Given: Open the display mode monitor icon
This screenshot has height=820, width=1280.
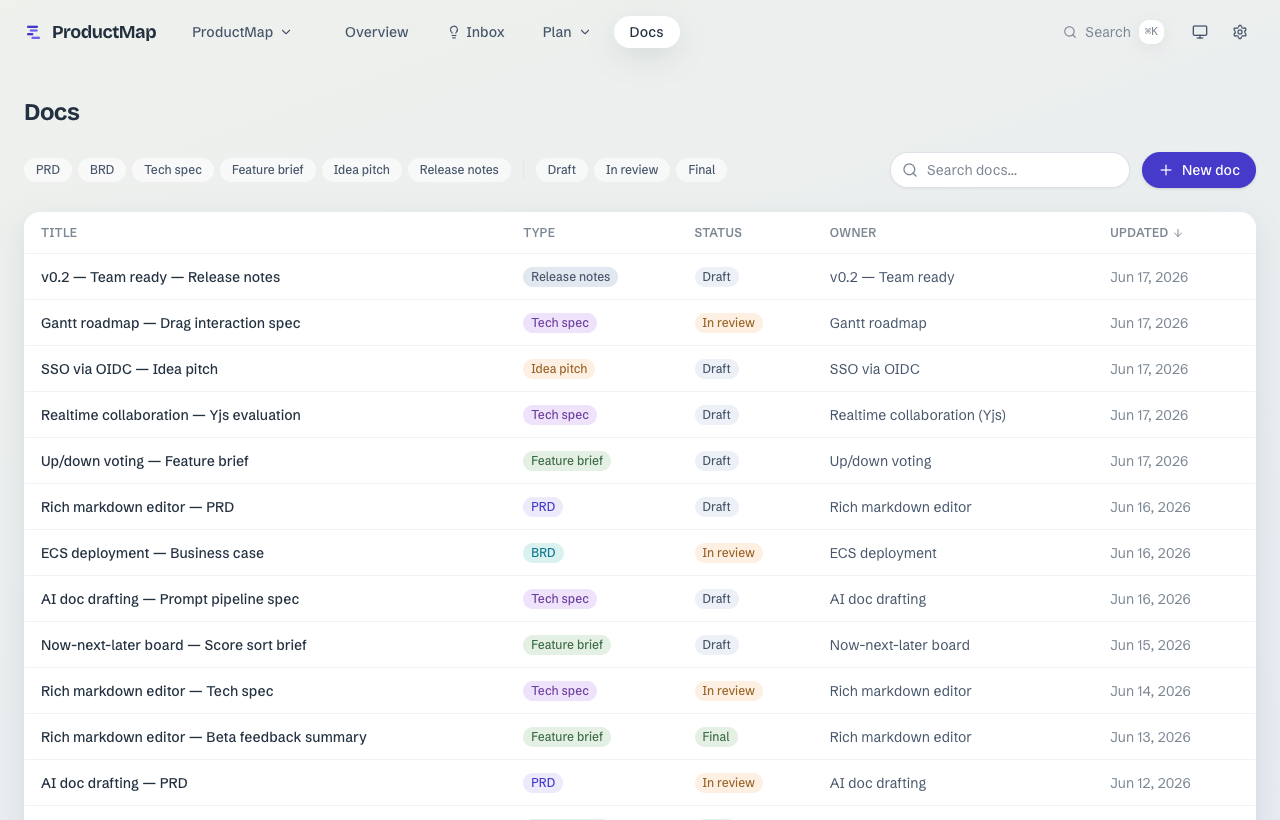Looking at the screenshot, I should [x=1200, y=32].
